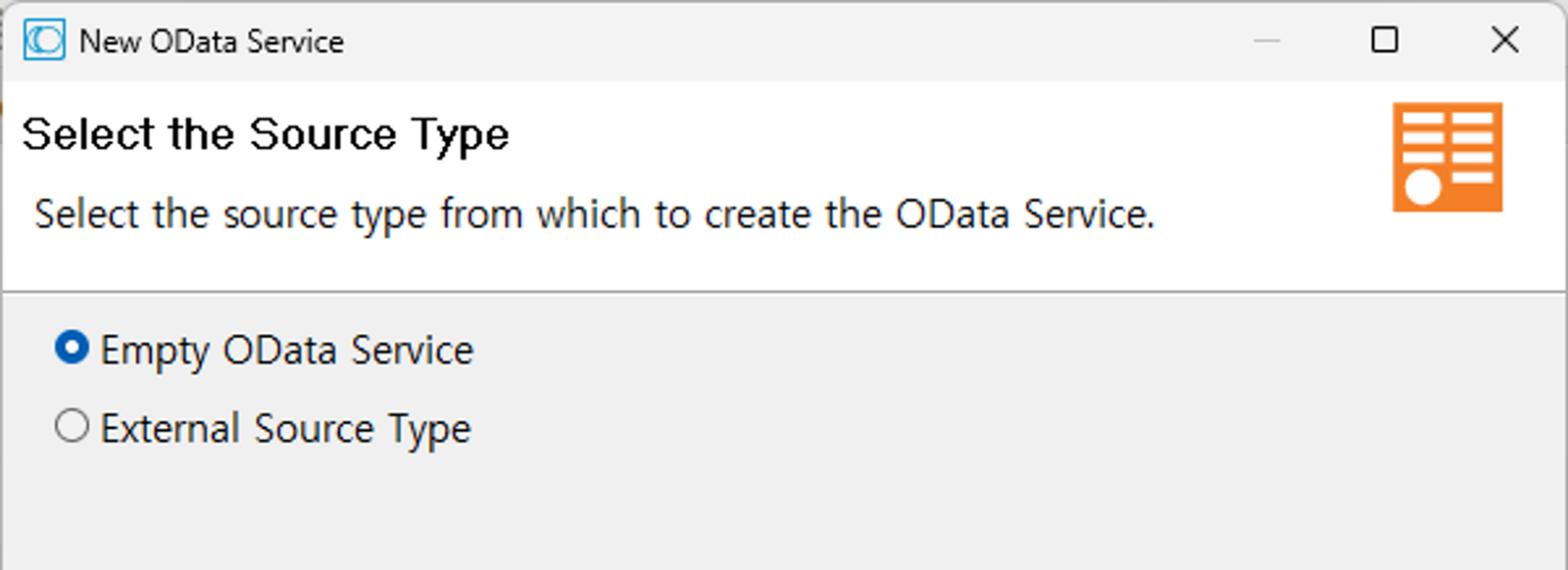1568x570 pixels.
Task: Choose the External Source Type radio button
Action: click(x=72, y=426)
